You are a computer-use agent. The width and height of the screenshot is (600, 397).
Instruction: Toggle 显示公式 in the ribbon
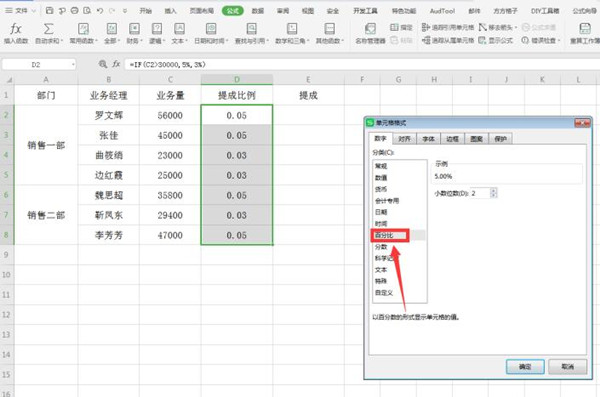(495, 40)
